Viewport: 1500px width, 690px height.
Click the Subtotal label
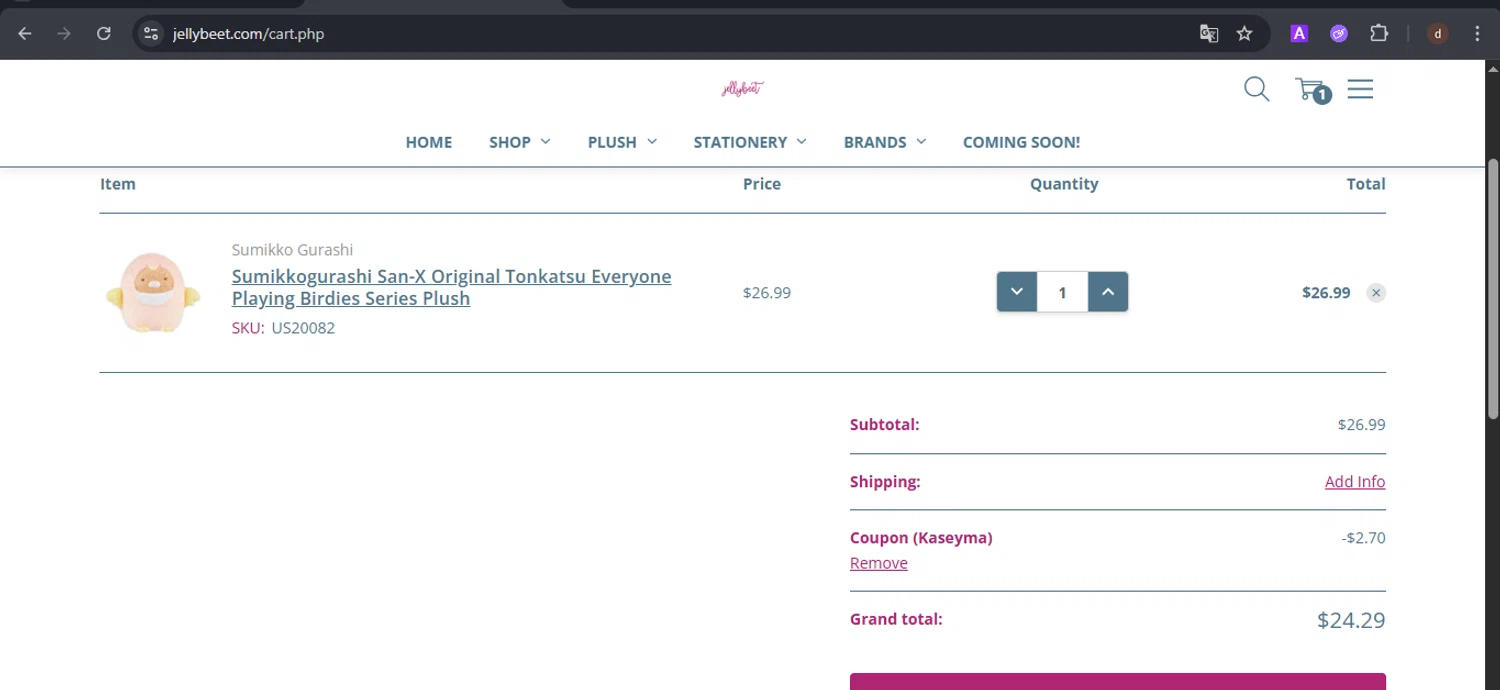[x=884, y=424]
